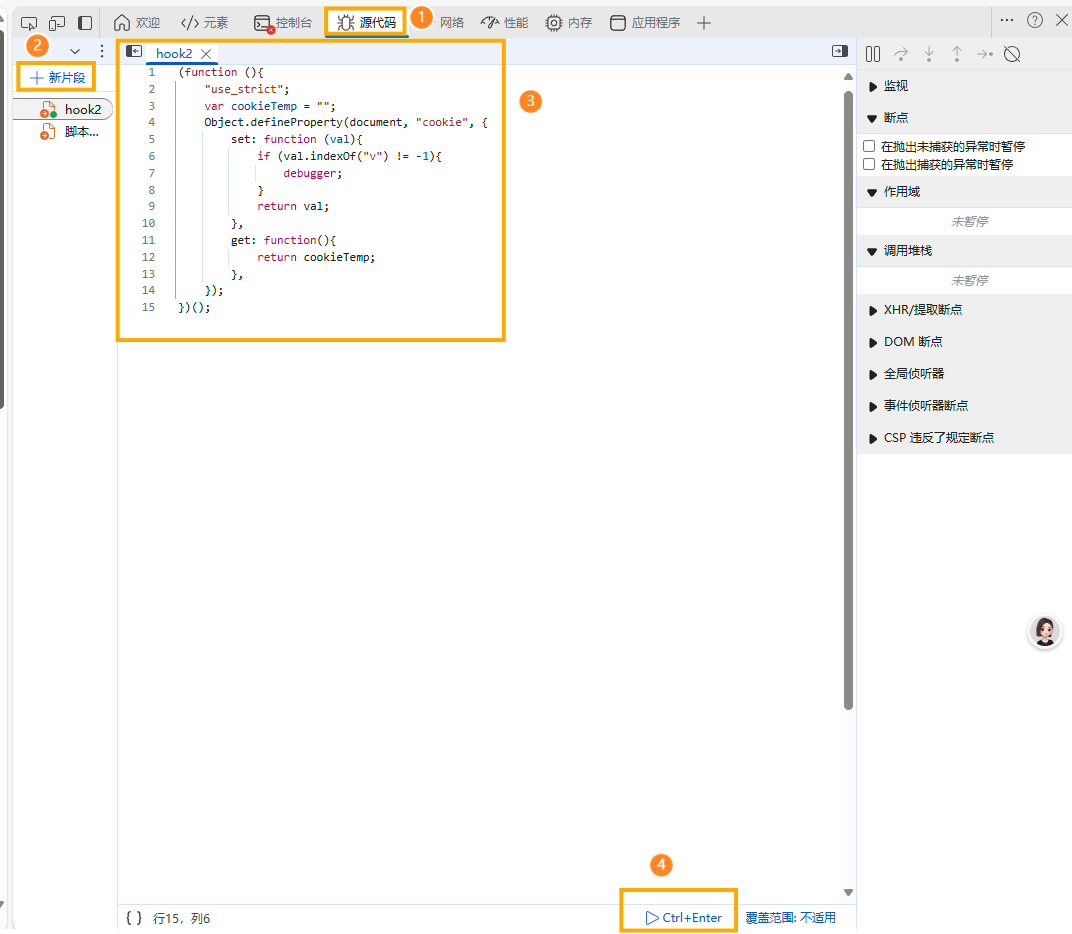Click the inspect element icon
This screenshot has height=934, width=1072.
coord(29,23)
